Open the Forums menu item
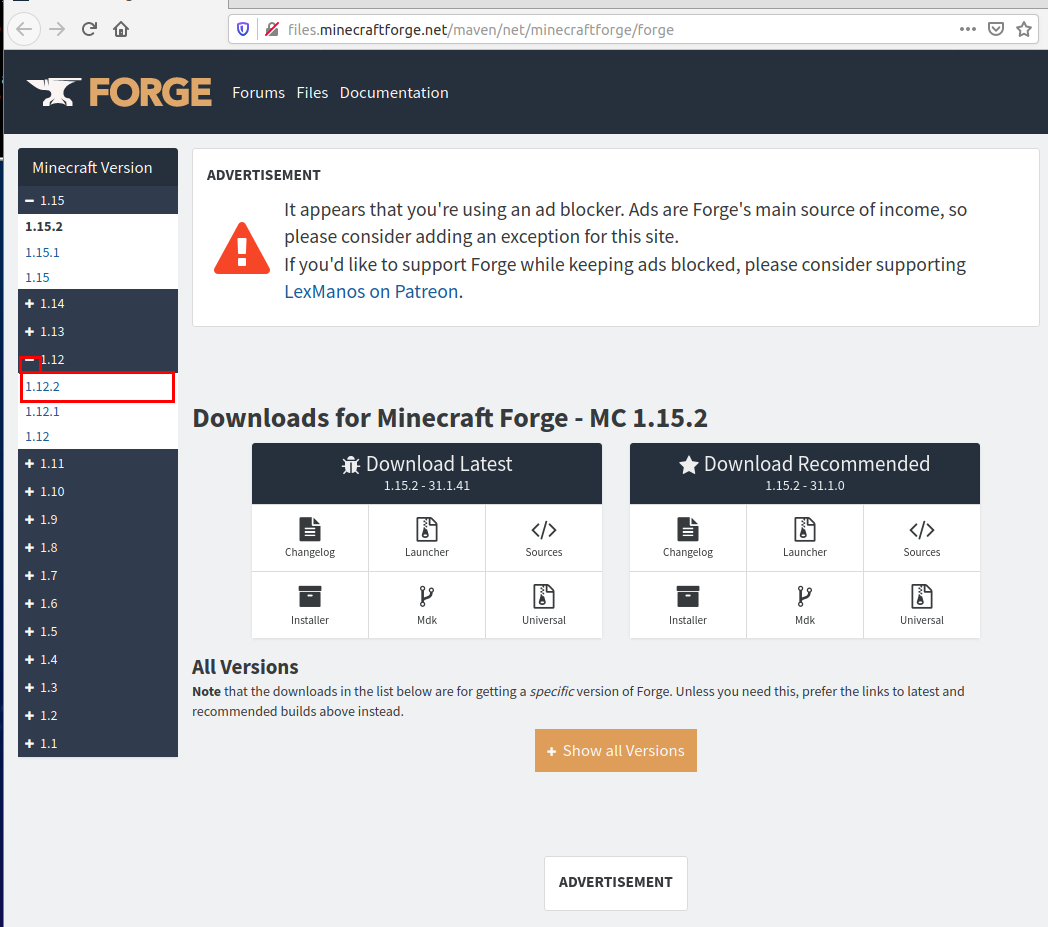This screenshot has width=1048, height=927. [x=258, y=92]
